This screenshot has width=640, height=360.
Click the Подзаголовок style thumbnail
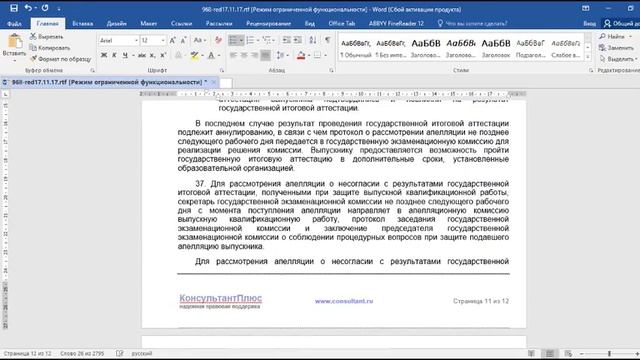531,47
